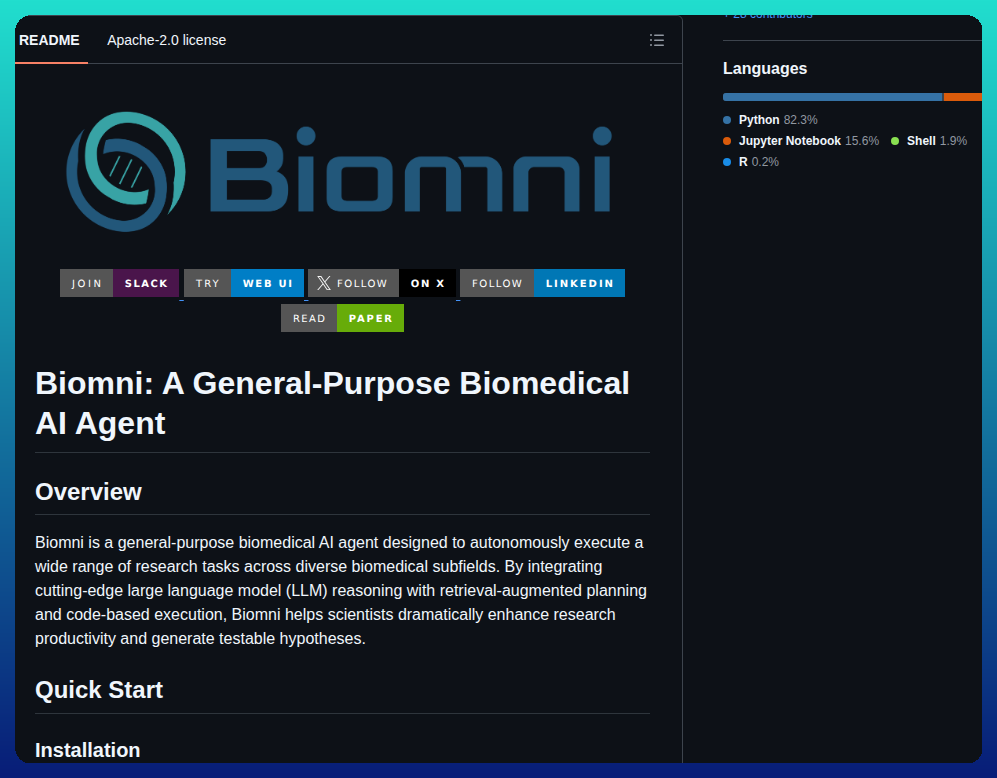Open the Try Web UI badge

(x=244, y=283)
